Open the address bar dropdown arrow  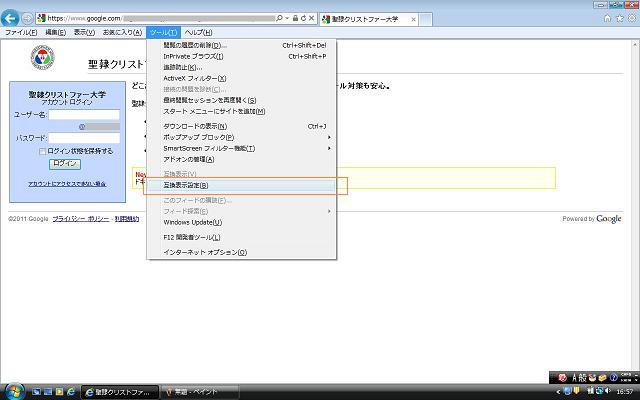(287, 18)
